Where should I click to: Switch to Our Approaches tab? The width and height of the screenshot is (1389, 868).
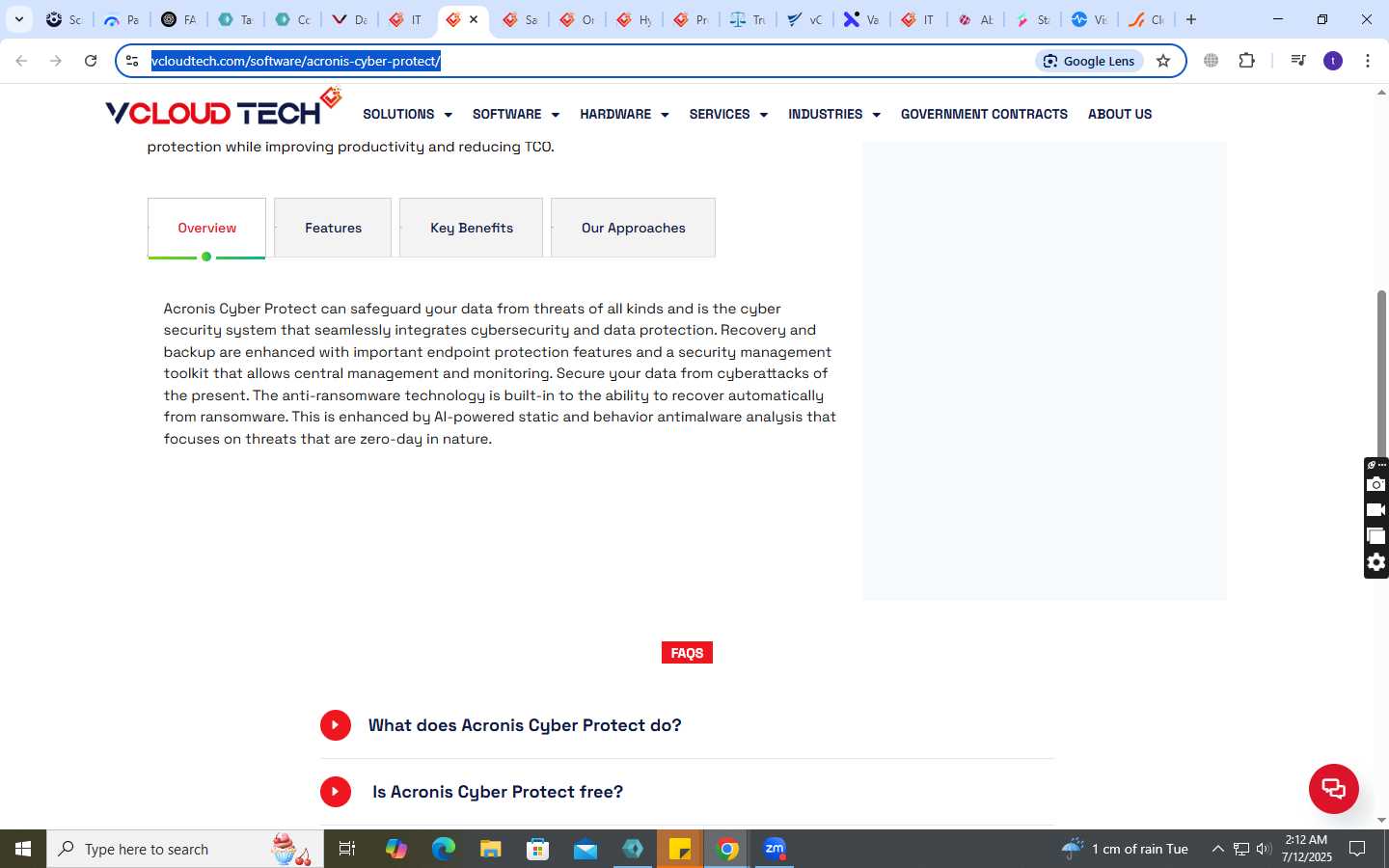tap(633, 228)
